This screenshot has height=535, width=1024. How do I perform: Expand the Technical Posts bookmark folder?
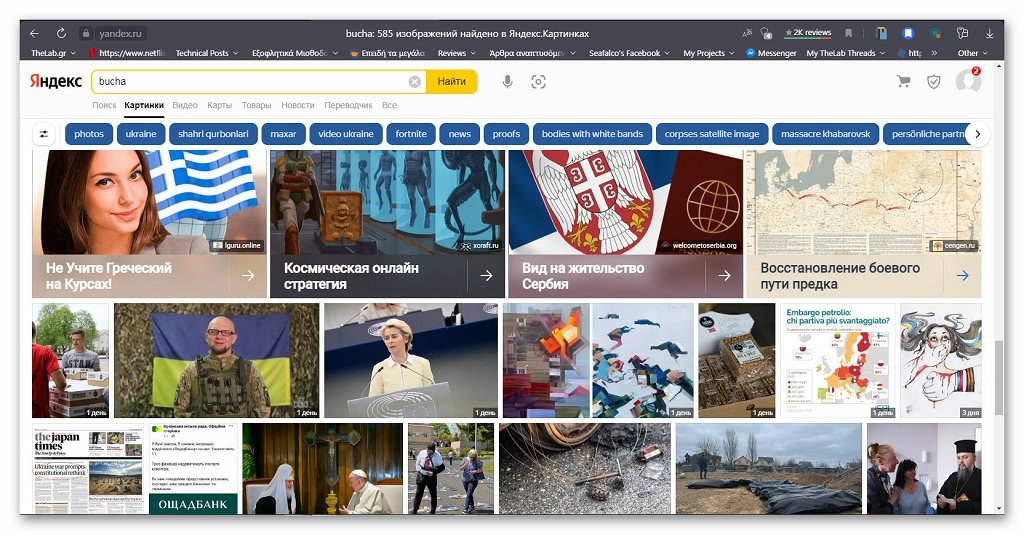206,53
